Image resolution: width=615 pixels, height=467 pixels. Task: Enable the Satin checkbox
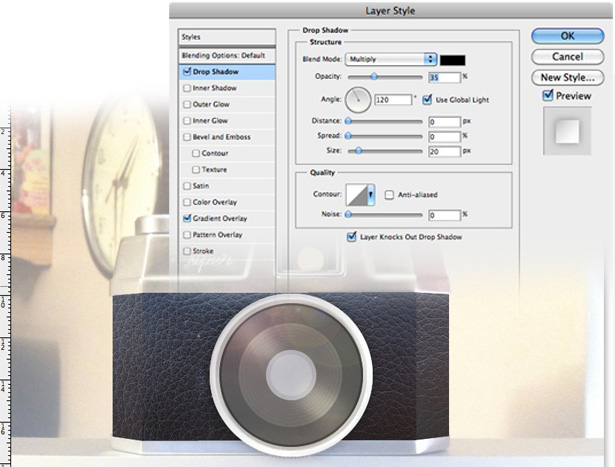click(187, 186)
